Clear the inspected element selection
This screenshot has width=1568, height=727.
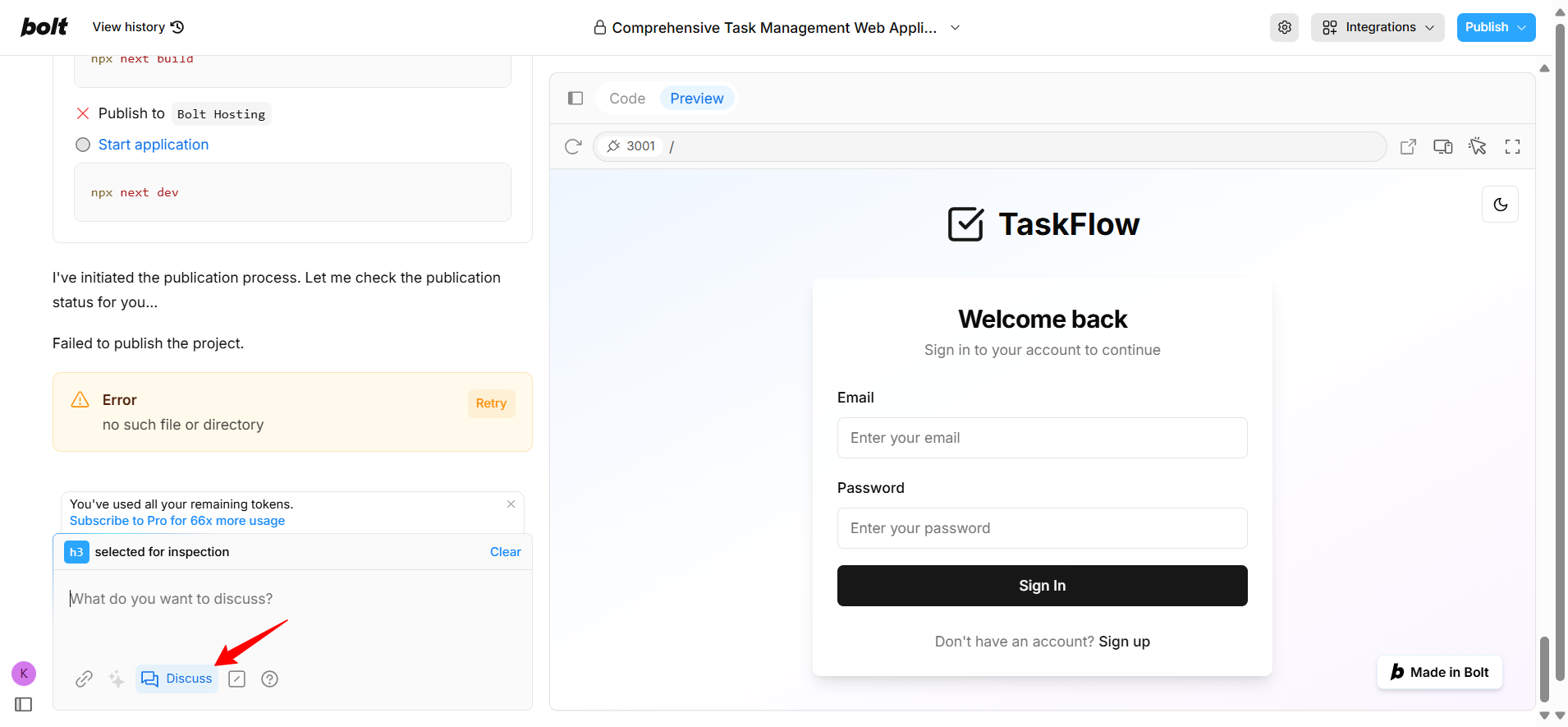[506, 552]
